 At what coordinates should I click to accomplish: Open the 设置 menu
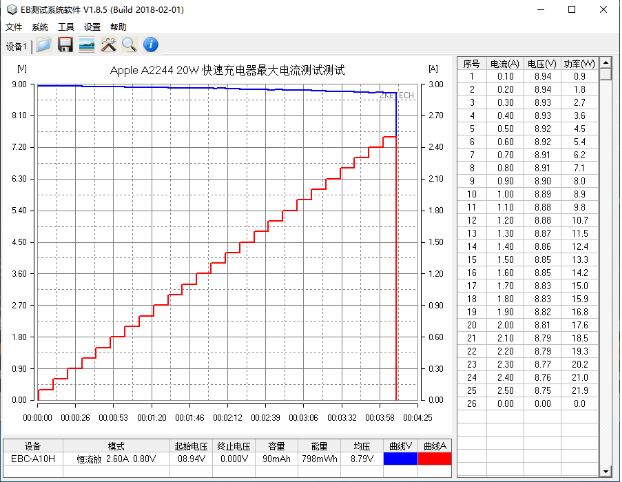click(x=92, y=27)
